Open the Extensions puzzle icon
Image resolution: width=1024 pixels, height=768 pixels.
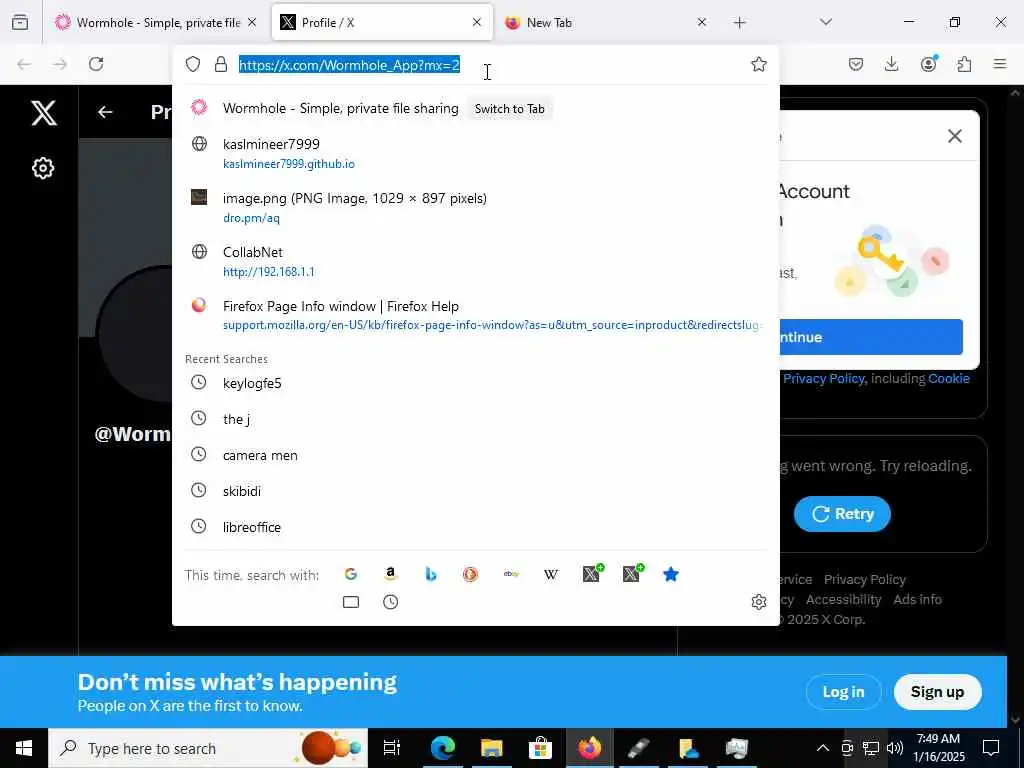(964, 64)
